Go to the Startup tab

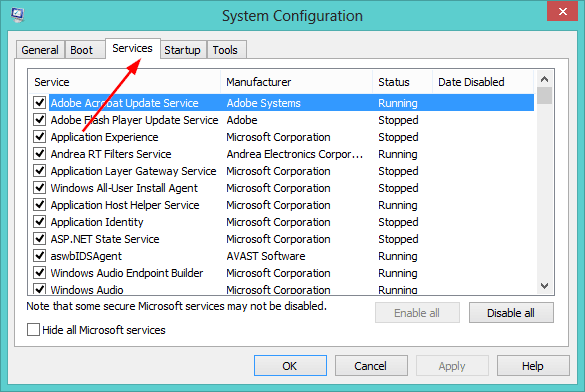click(182, 50)
